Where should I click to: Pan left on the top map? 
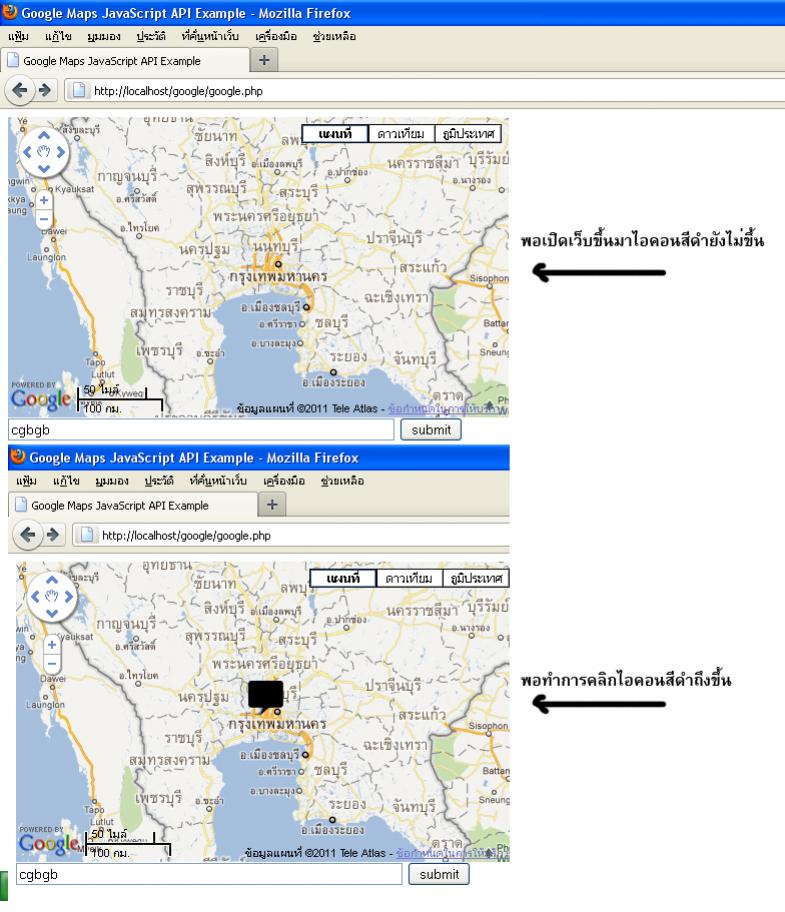click(x=27, y=152)
